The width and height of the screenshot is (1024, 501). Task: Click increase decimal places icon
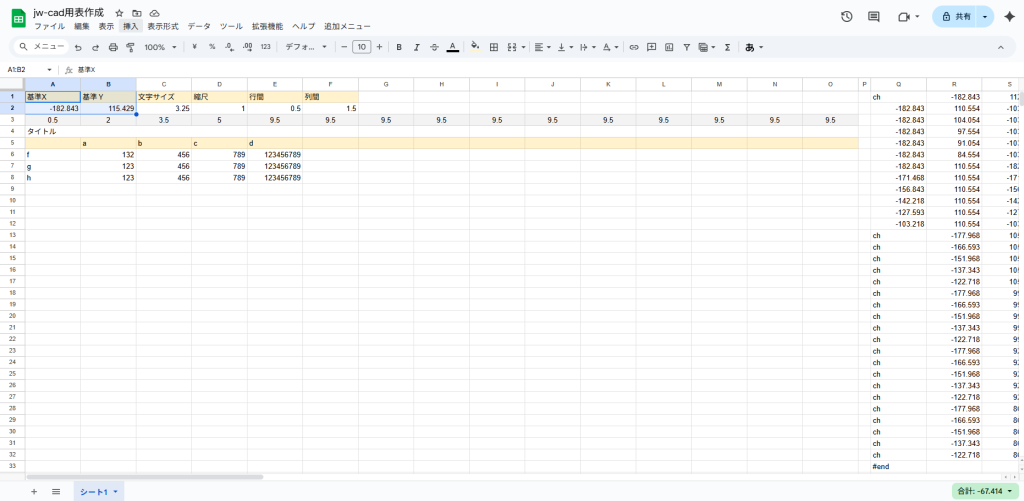pyautogui.click(x=248, y=47)
